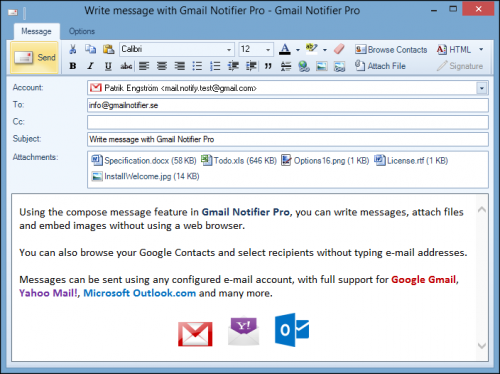Apply font color with the A icon
The height and width of the screenshot is (374, 500).
285,49
